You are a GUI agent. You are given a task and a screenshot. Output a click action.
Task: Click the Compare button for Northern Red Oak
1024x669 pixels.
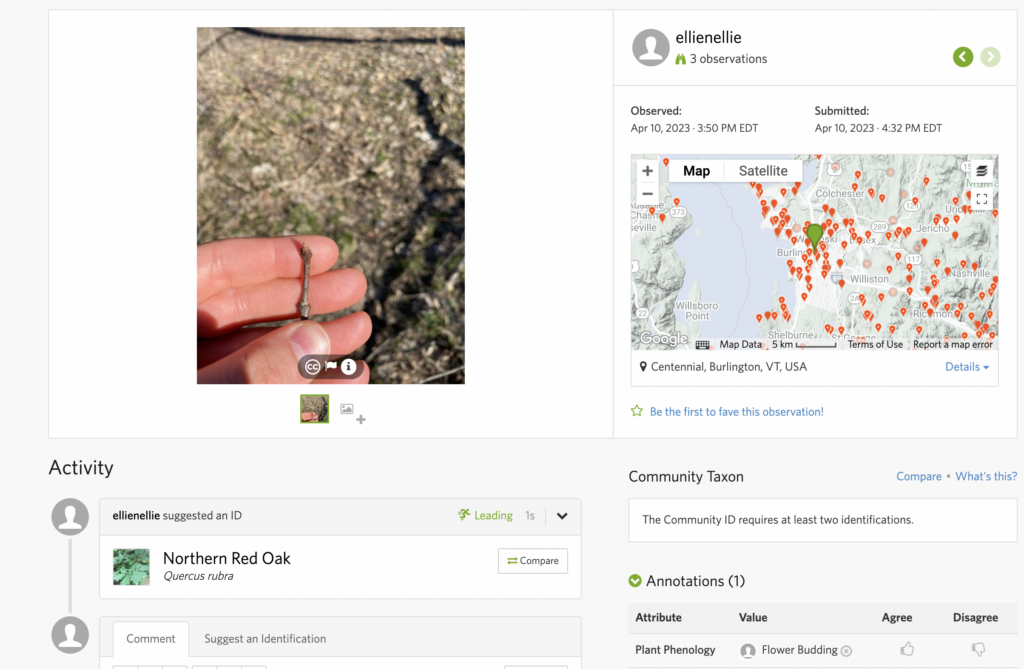coord(532,561)
